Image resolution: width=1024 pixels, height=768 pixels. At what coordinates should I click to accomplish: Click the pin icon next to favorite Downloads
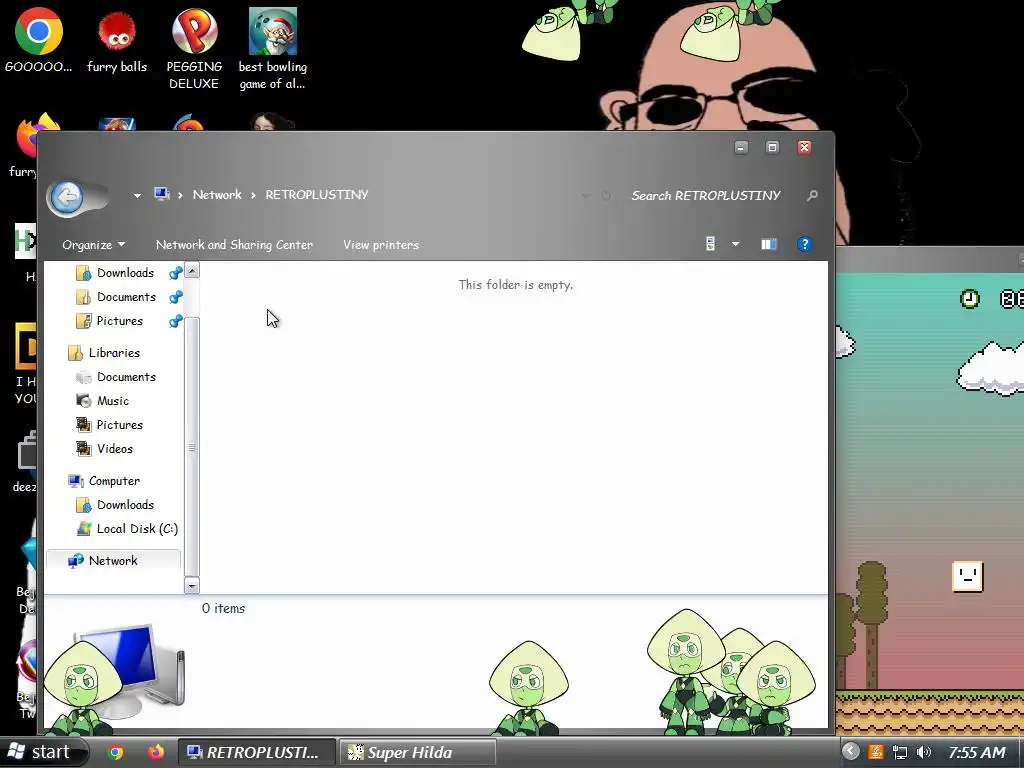[175, 273]
